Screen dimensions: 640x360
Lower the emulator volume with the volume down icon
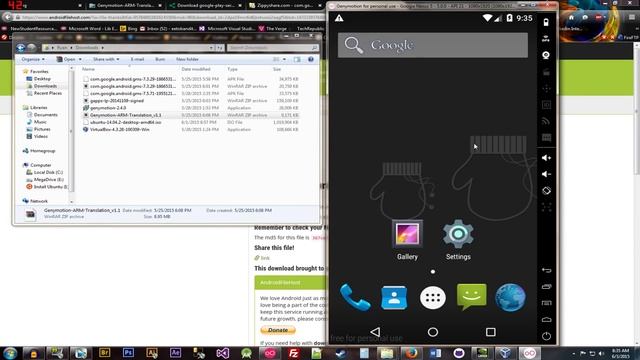[546, 174]
